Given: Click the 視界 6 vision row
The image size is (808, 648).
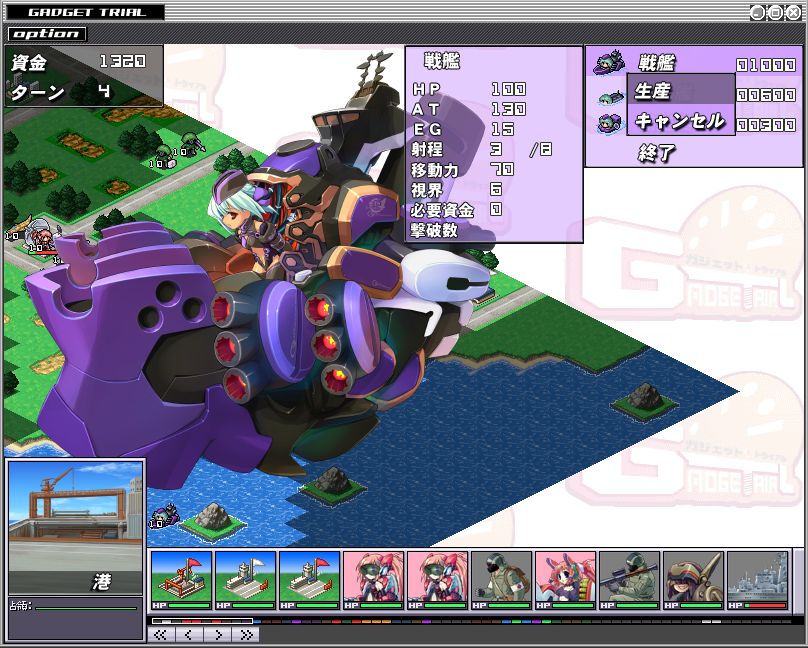Looking at the screenshot, I should [457, 190].
